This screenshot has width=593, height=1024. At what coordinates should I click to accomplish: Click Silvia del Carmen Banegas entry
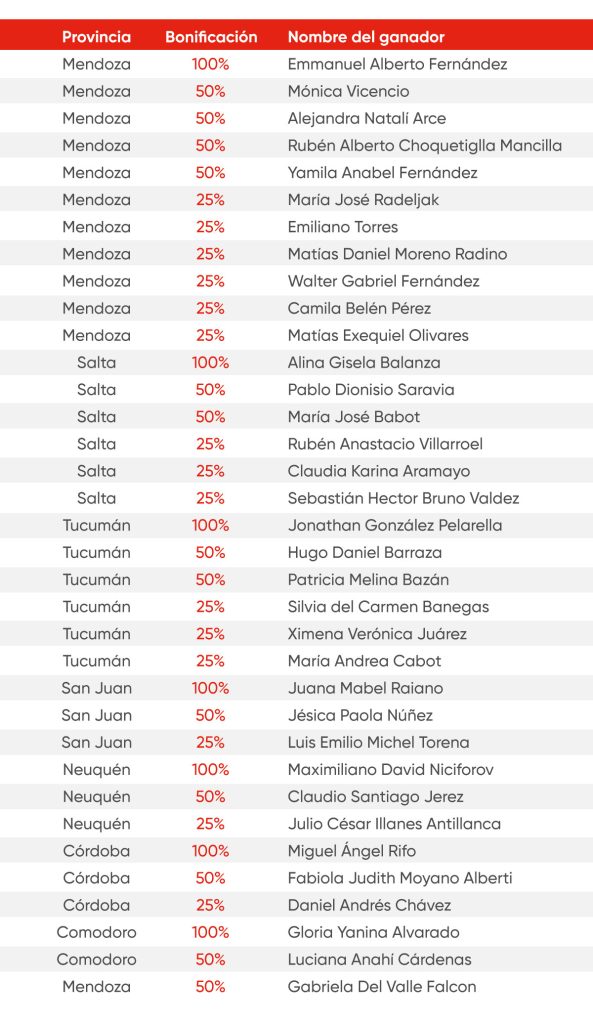pos(389,607)
